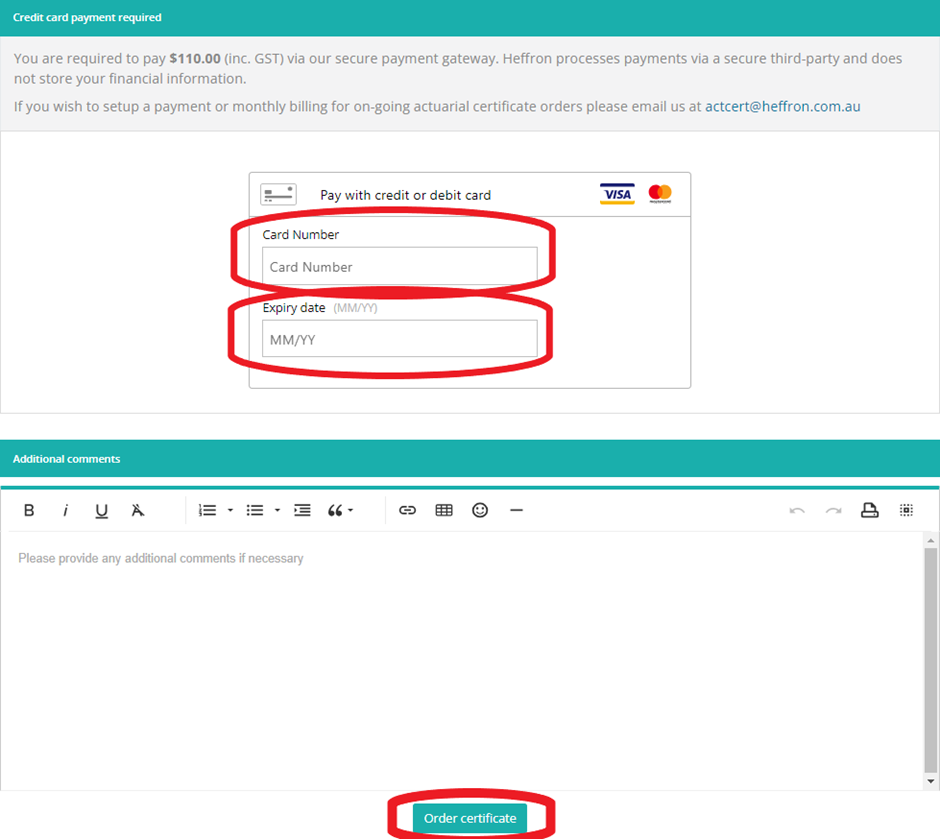Open the emoji picker
The height and width of the screenshot is (839, 940).
pyautogui.click(x=480, y=511)
